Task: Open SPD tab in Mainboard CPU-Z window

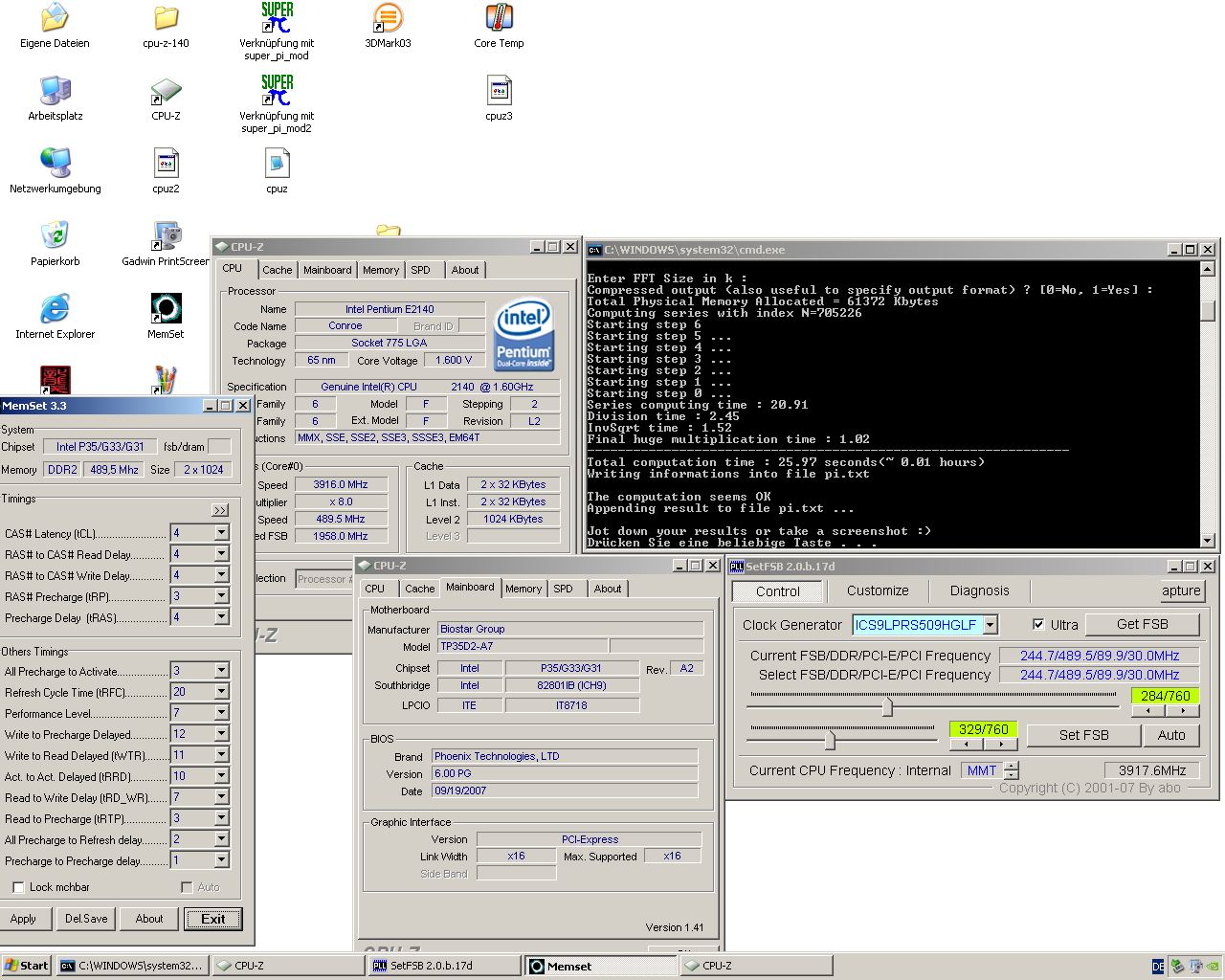Action: (x=563, y=589)
